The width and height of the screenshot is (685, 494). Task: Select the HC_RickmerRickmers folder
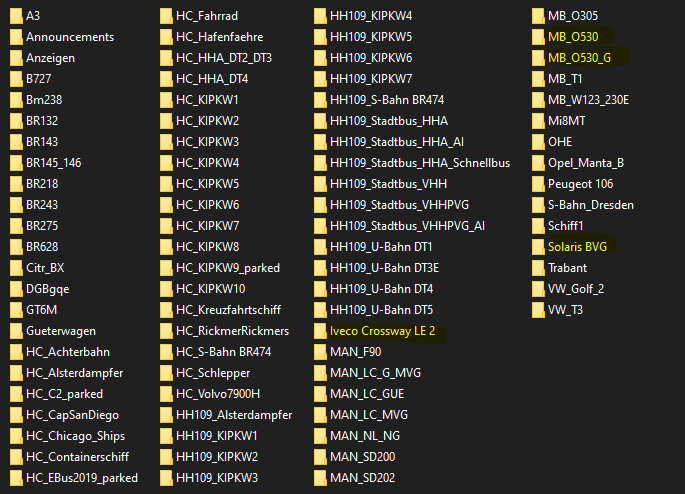(232, 331)
